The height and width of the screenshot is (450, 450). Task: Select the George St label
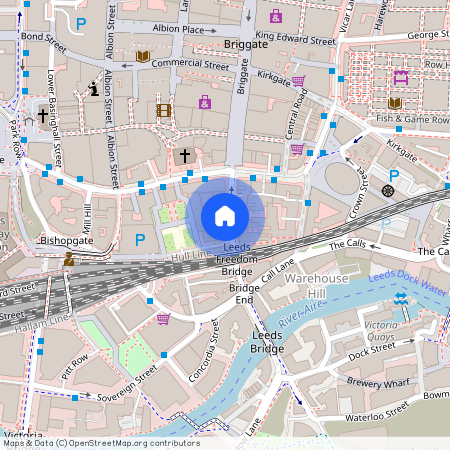(428, 34)
